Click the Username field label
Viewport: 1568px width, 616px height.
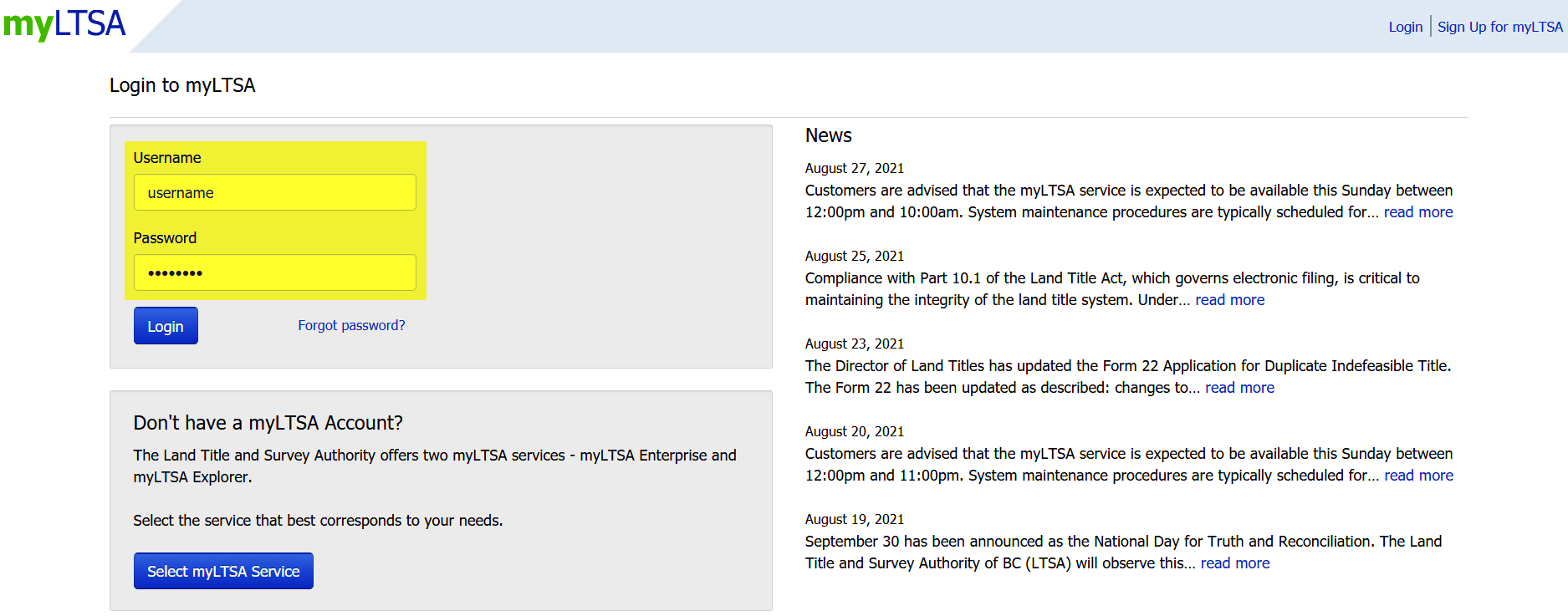click(x=167, y=158)
